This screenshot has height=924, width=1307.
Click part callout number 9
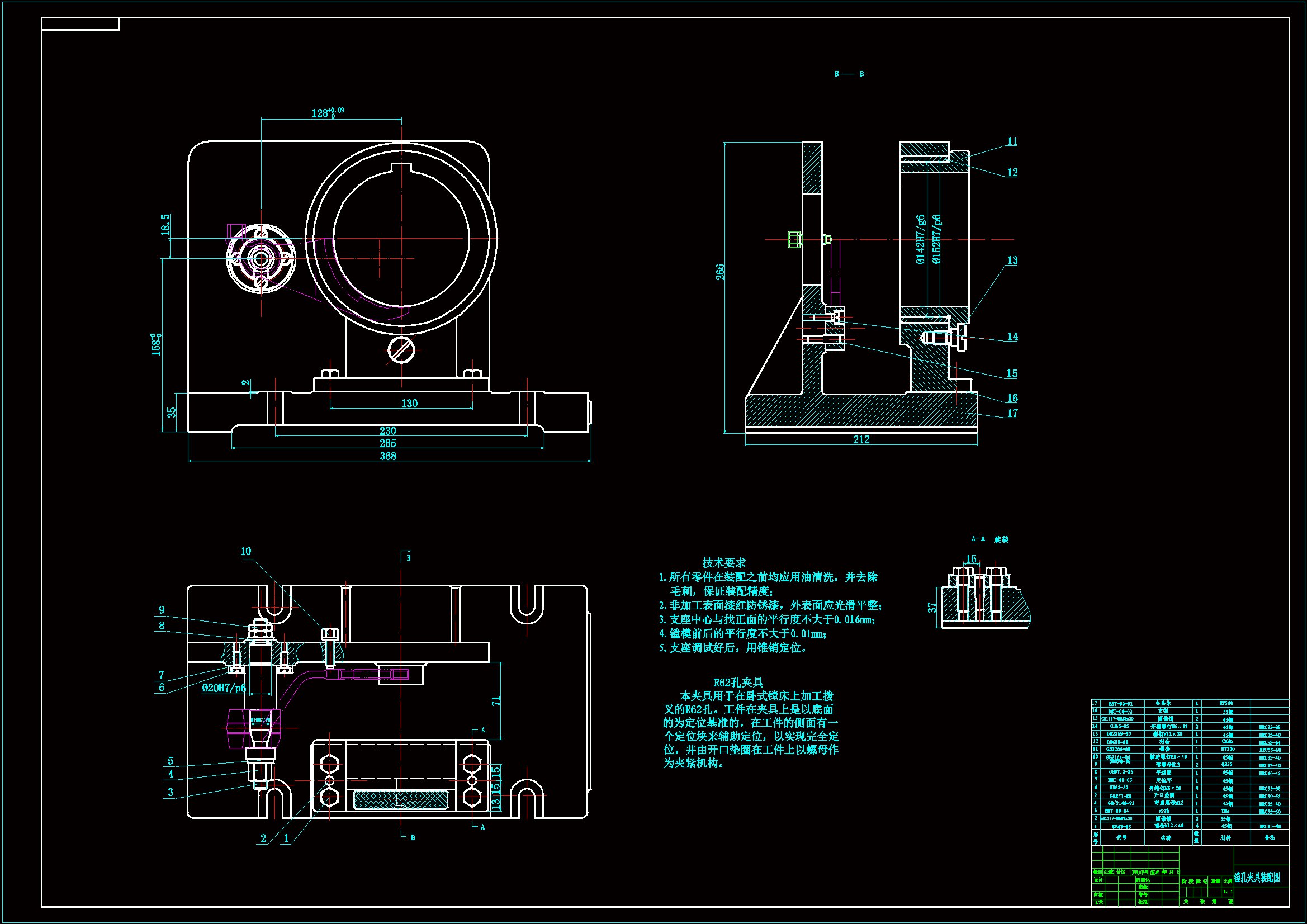(x=162, y=610)
